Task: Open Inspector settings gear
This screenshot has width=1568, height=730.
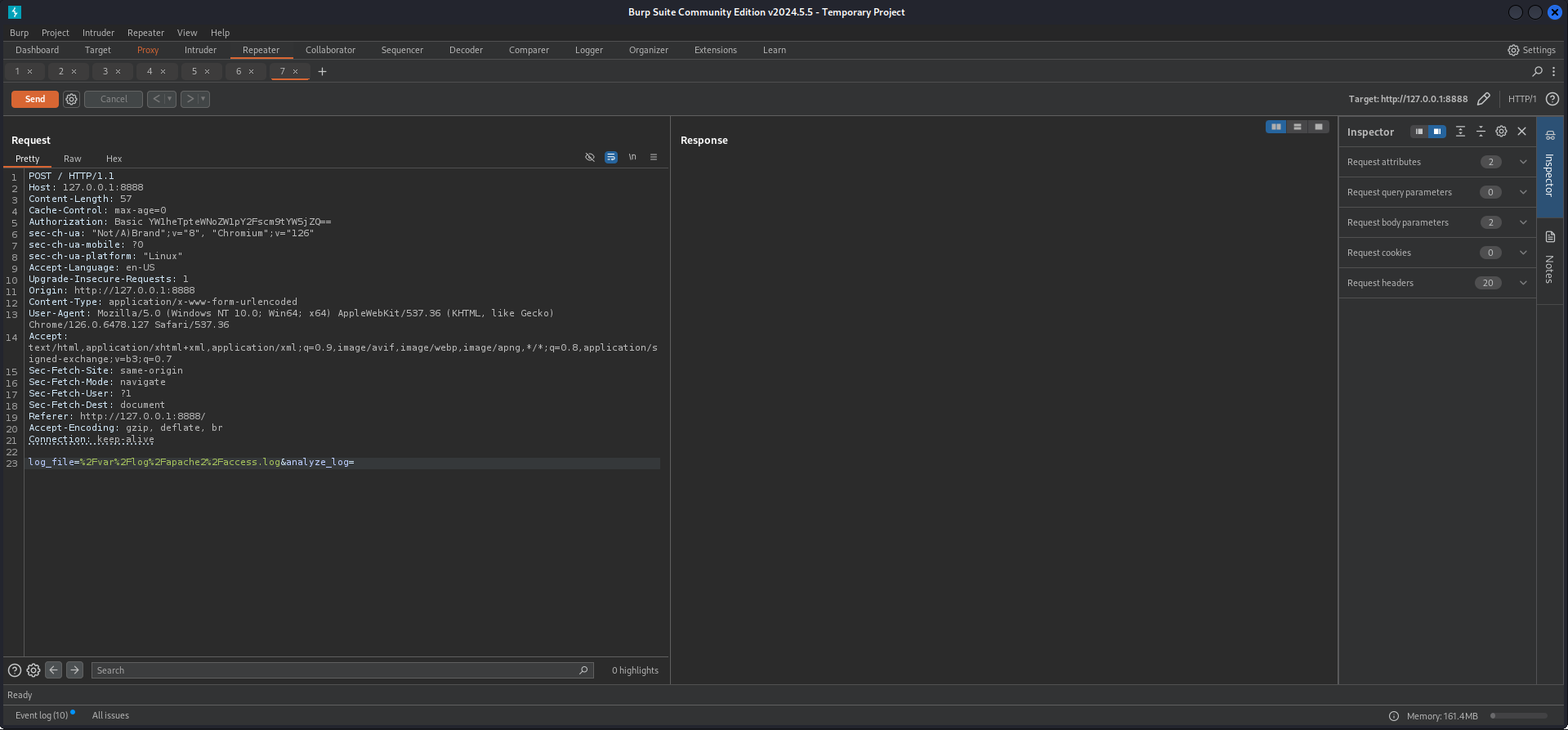Action: tap(1501, 132)
